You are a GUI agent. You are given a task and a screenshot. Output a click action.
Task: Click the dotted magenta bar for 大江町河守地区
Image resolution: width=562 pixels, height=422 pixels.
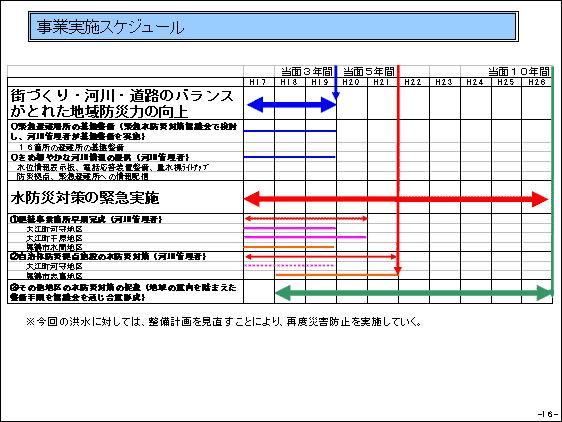289,266
